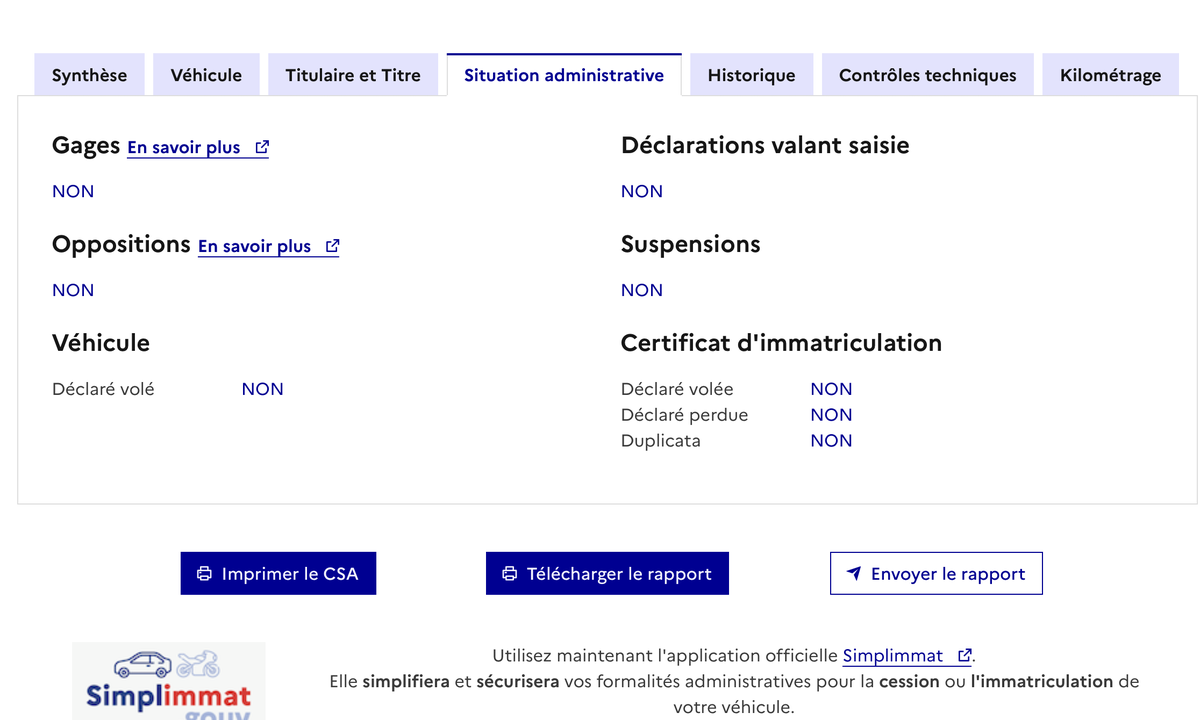
Task: Open the Titulaire et Titre tab
Action: 353,75
